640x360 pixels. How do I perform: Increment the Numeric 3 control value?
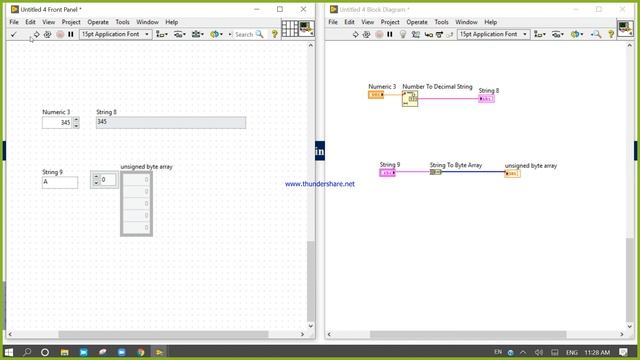tap(76, 120)
